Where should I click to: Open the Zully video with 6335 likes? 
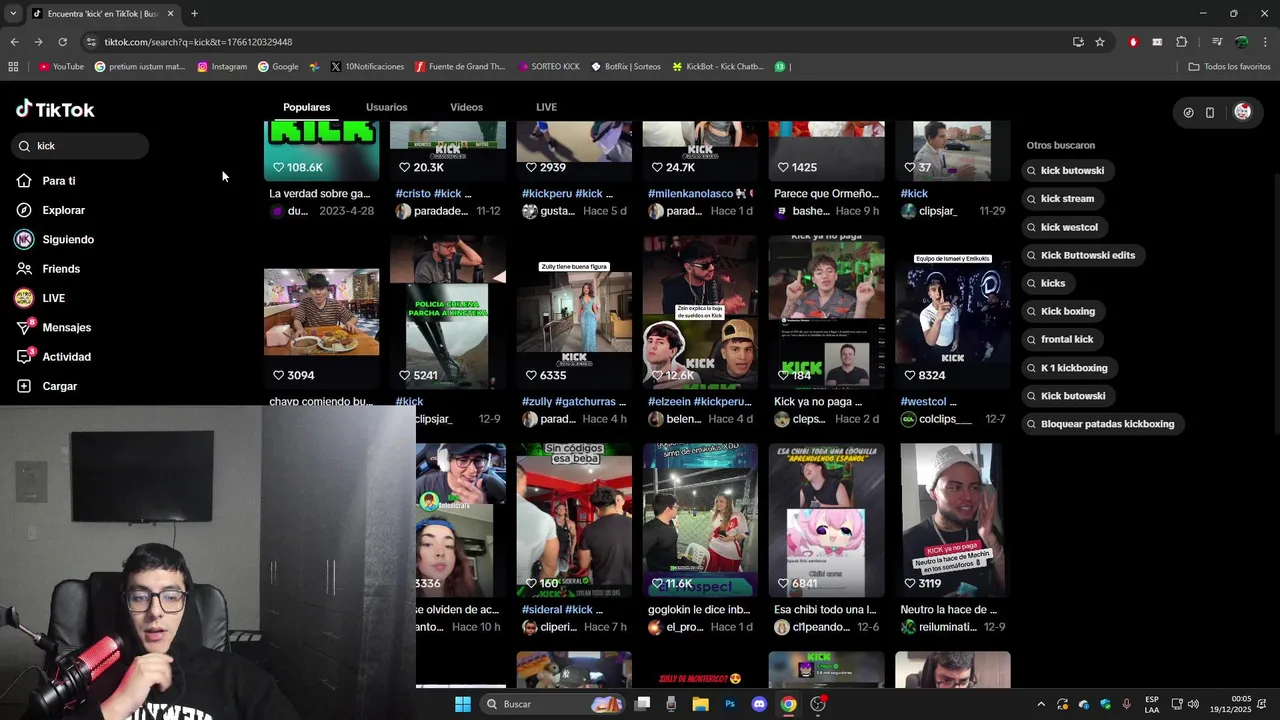pyautogui.click(x=574, y=312)
